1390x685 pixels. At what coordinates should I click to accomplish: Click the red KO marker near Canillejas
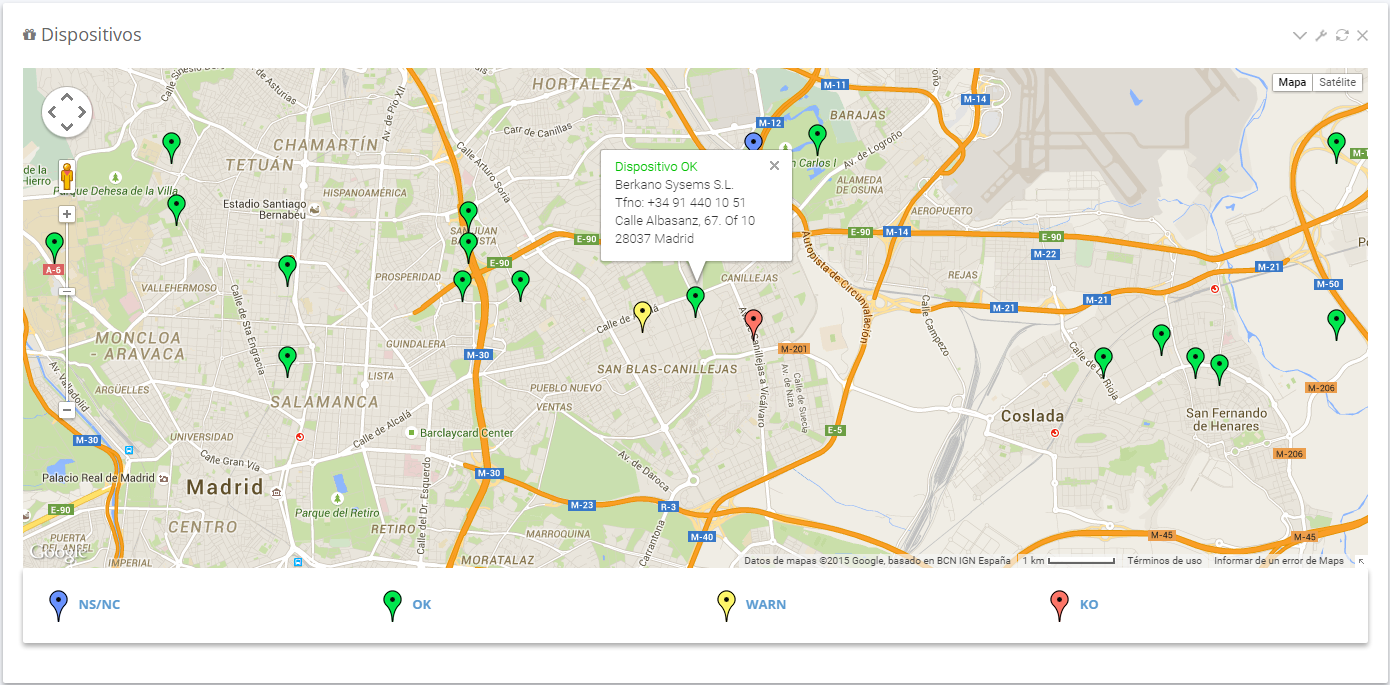[x=754, y=318]
